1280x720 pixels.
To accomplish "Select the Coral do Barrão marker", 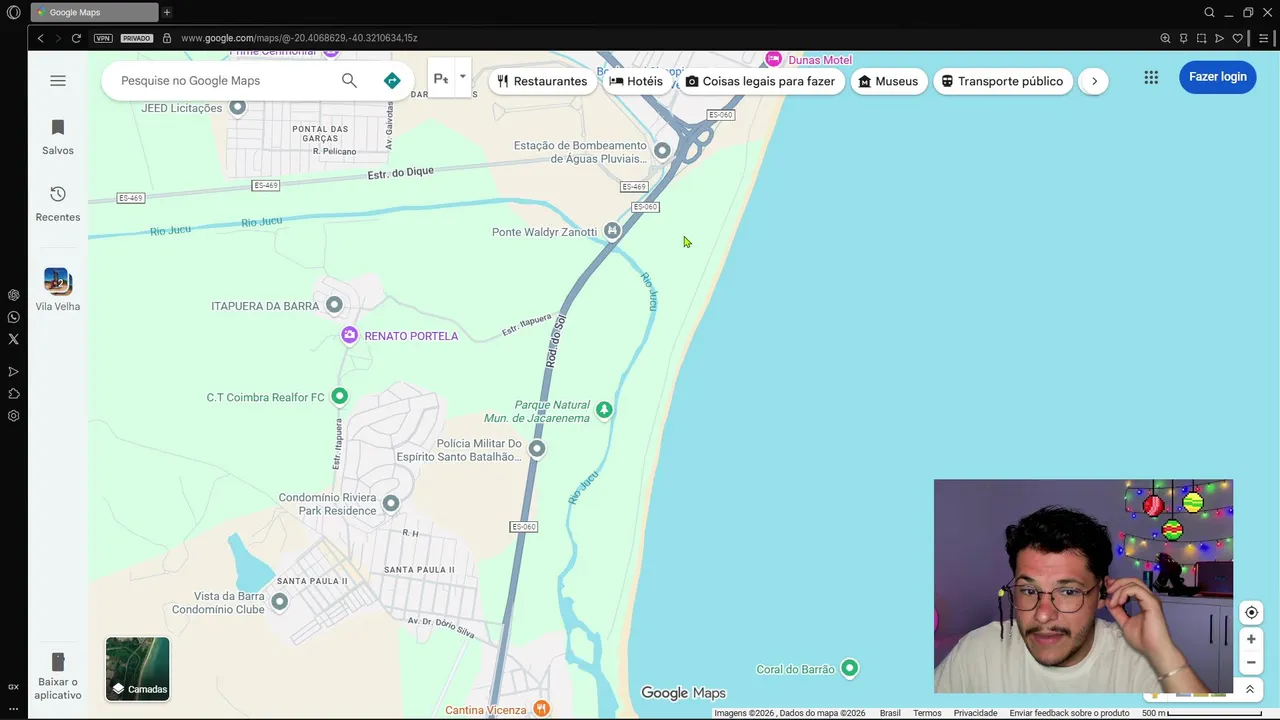I will (x=849, y=668).
